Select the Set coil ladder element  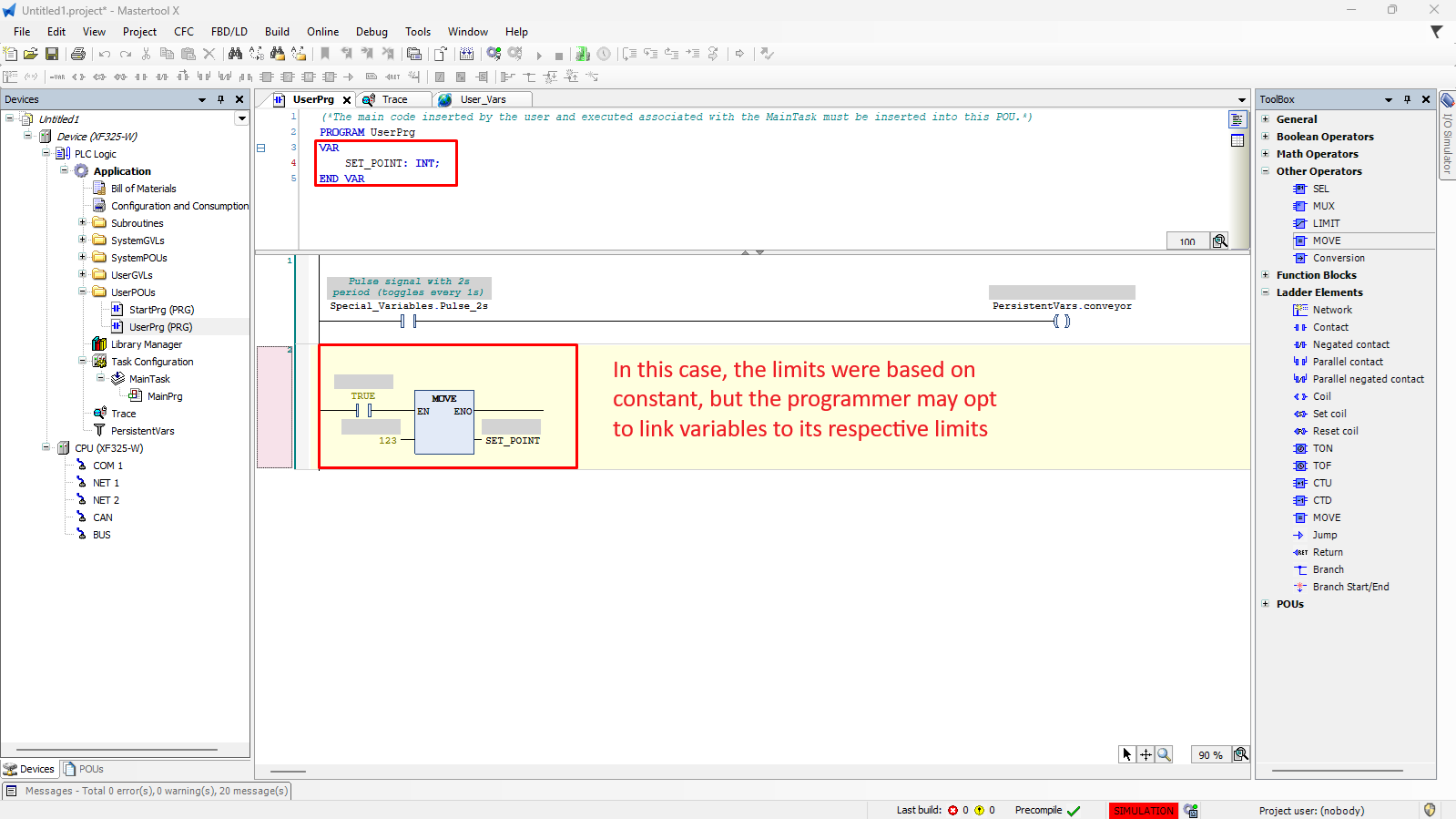(x=1329, y=414)
